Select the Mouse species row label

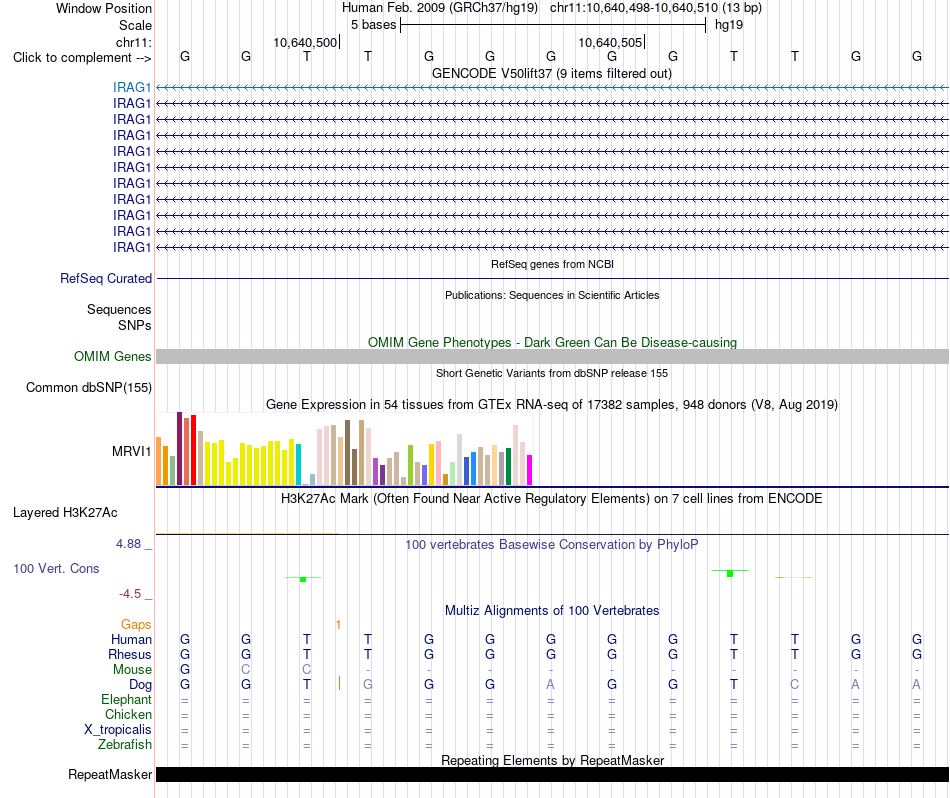[x=132, y=670]
